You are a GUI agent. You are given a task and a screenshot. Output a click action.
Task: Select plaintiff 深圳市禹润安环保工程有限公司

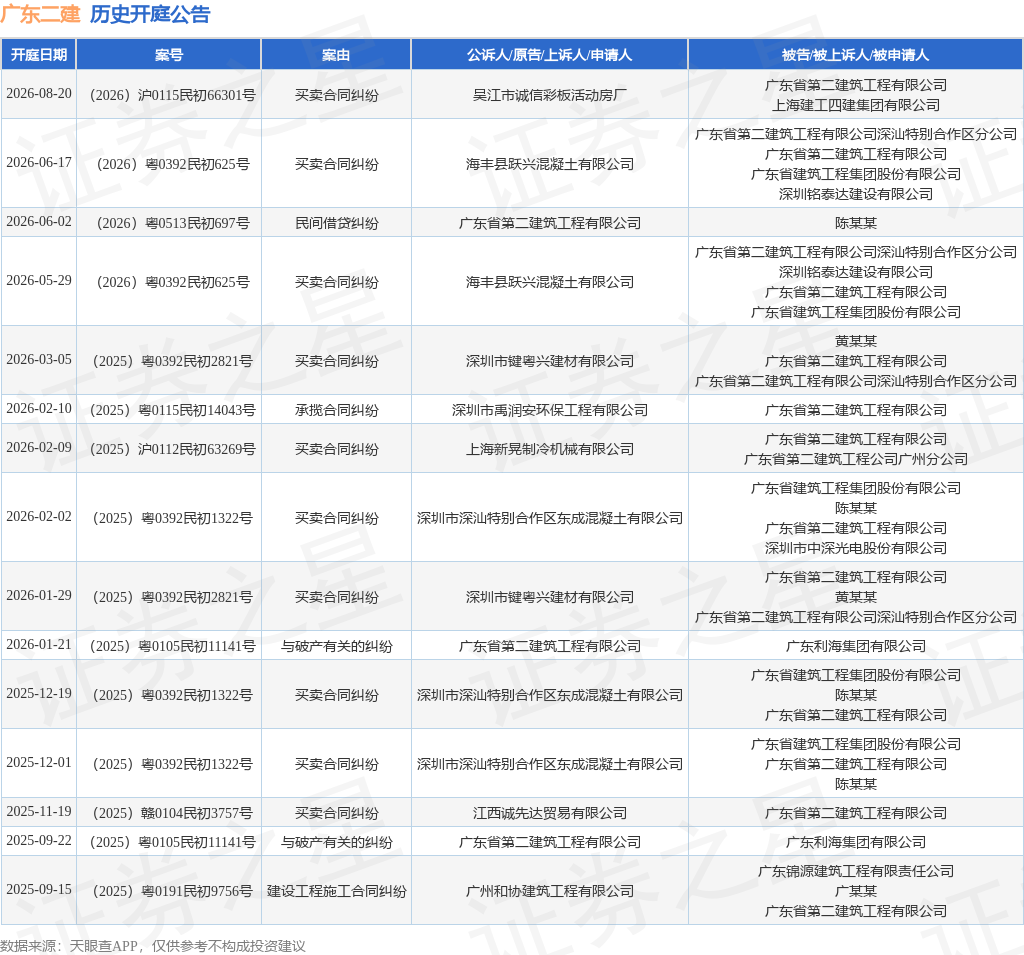(549, 410)
